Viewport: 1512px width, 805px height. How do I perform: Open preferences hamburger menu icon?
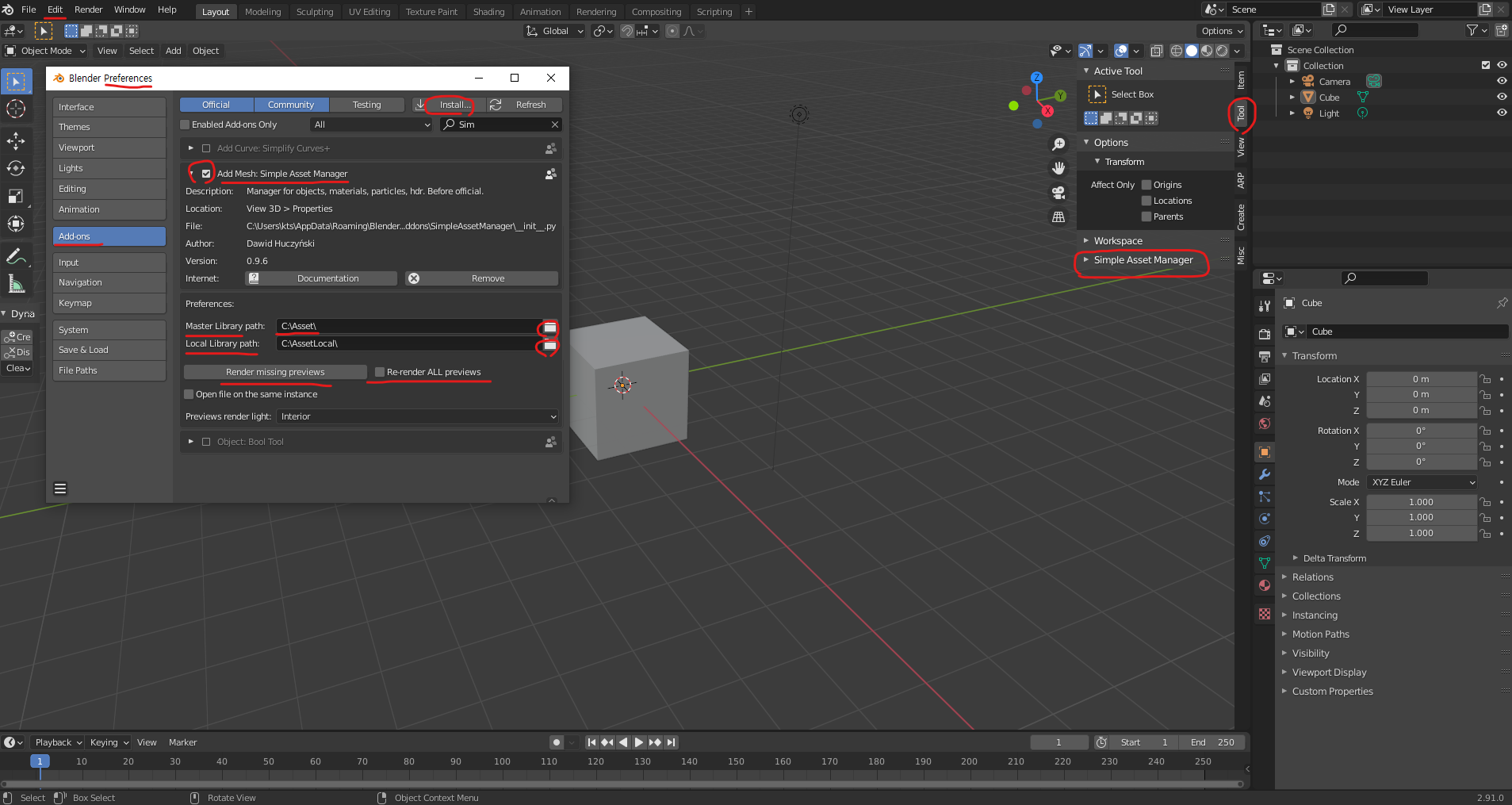60,489
